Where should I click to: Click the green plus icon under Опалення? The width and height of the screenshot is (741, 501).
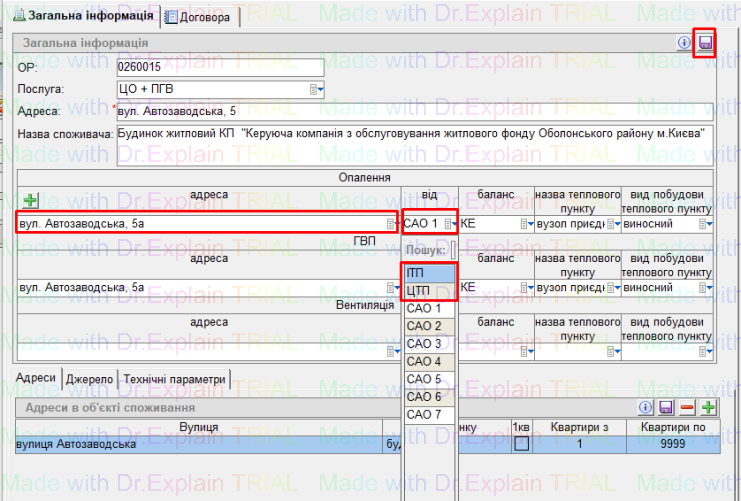[x=30, y=201]
